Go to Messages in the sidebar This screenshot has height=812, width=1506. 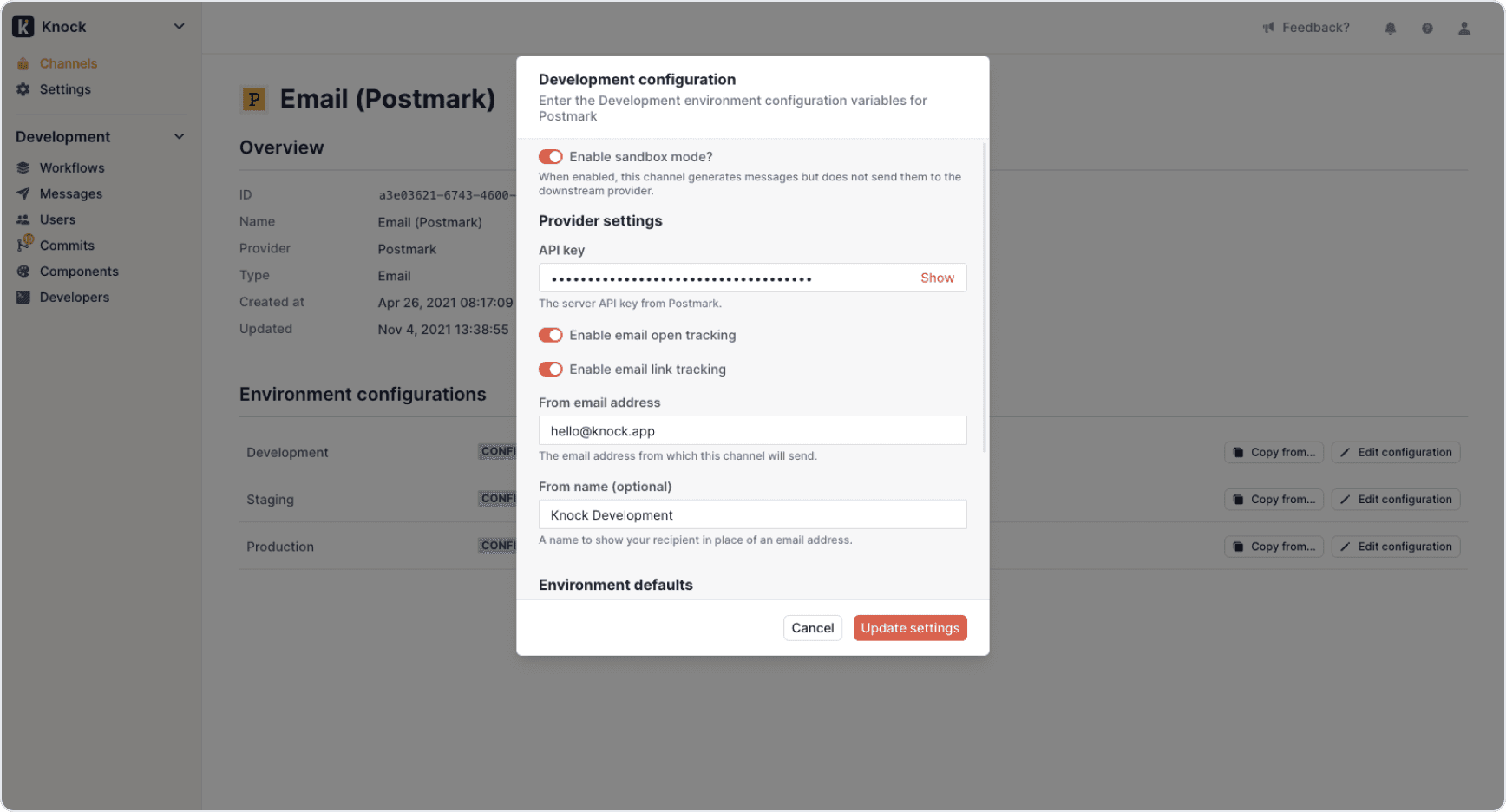pyautogui.click(x=71, y=194)
